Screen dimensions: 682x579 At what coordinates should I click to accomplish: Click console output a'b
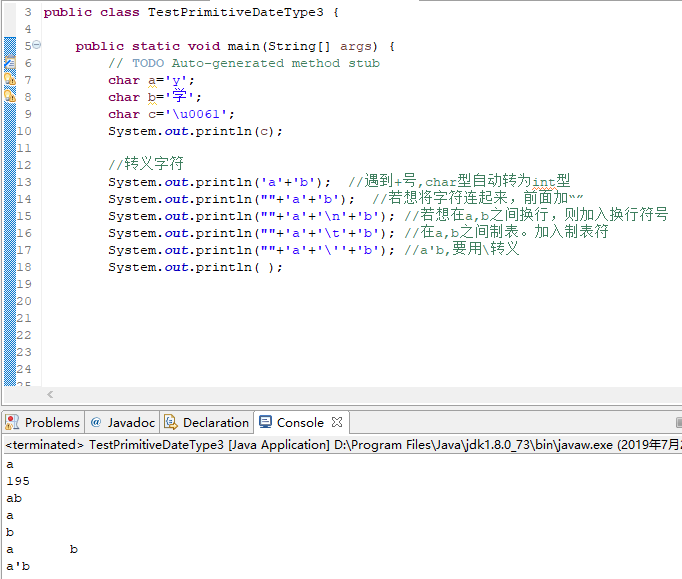pyautogui.click(x=18, y=566)
